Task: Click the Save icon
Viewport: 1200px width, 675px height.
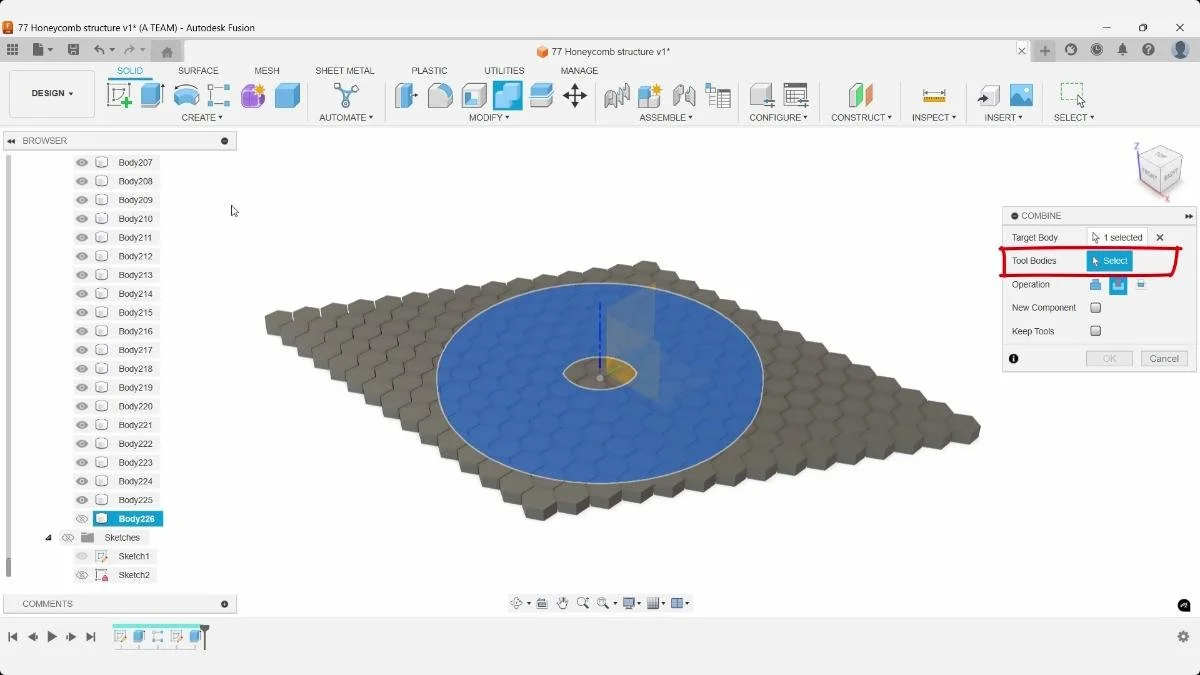Action: tap(73, 50)
